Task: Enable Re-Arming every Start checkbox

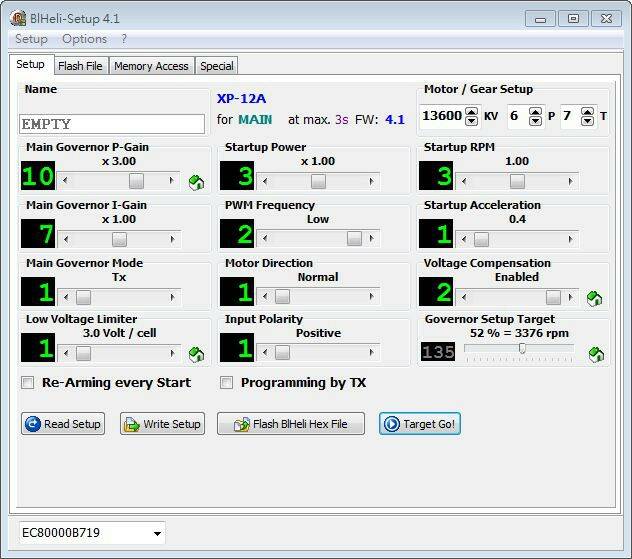Action: click(28, 382)
